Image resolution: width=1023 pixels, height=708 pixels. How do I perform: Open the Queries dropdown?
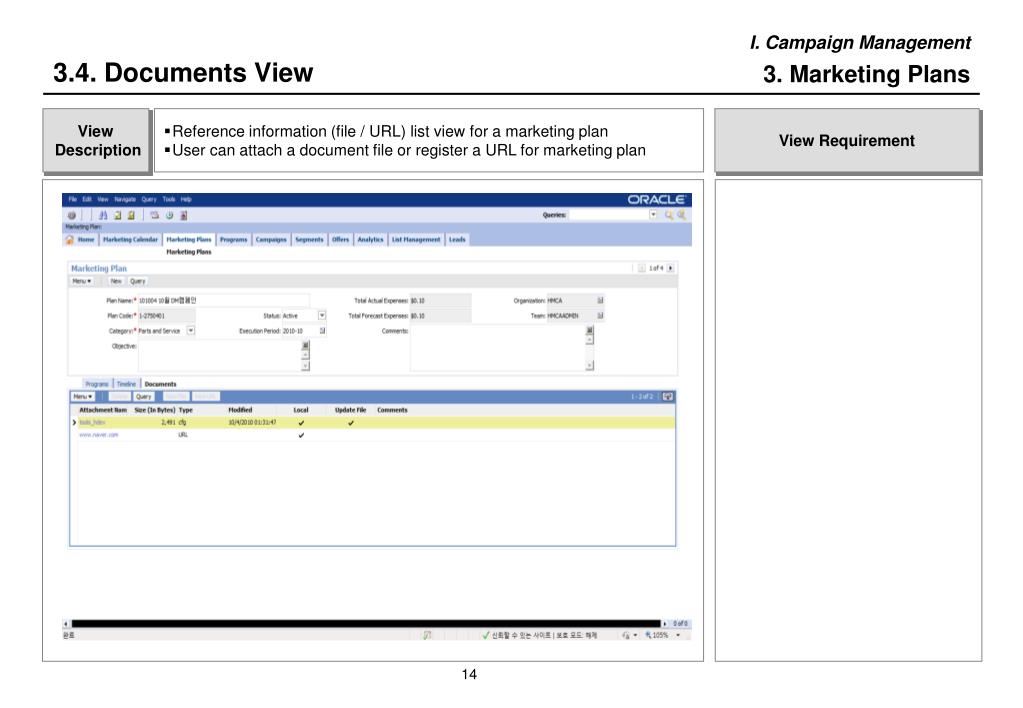653,215
